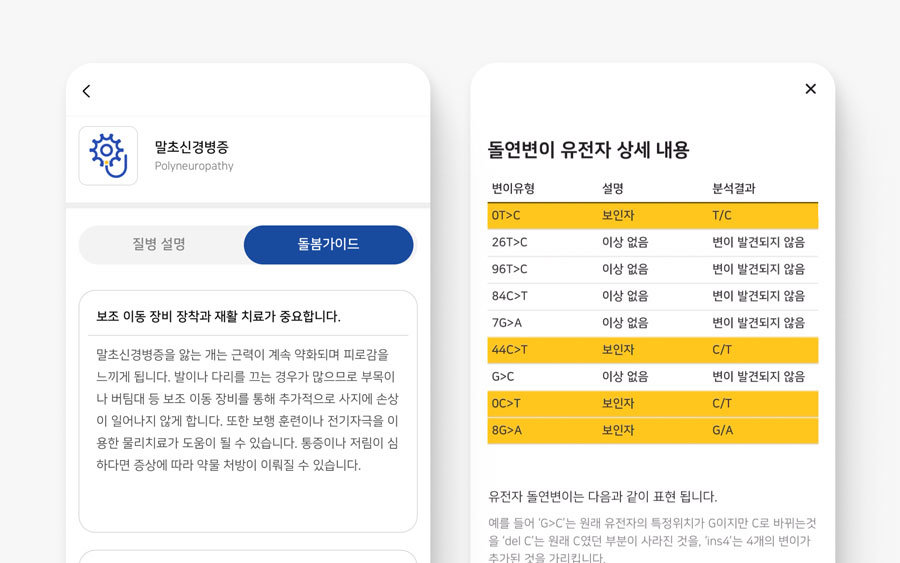Select the 26T>C mutation row
The width and height of the screenshot is (900, 563).
[652, 242]
